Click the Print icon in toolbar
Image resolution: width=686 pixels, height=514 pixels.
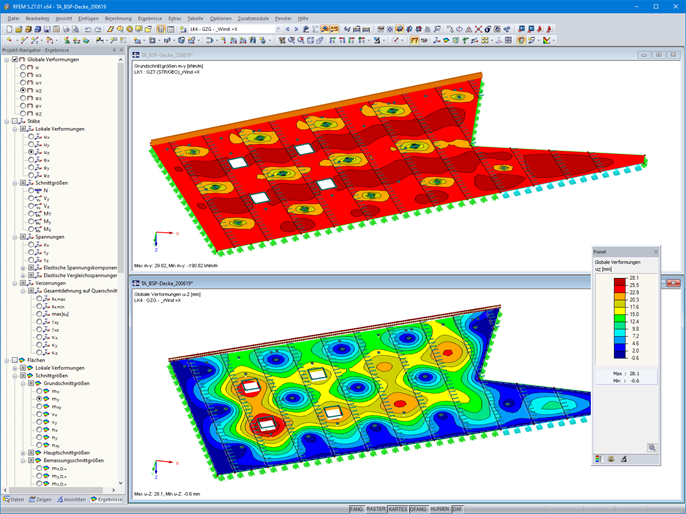click(x=66, y=29)
